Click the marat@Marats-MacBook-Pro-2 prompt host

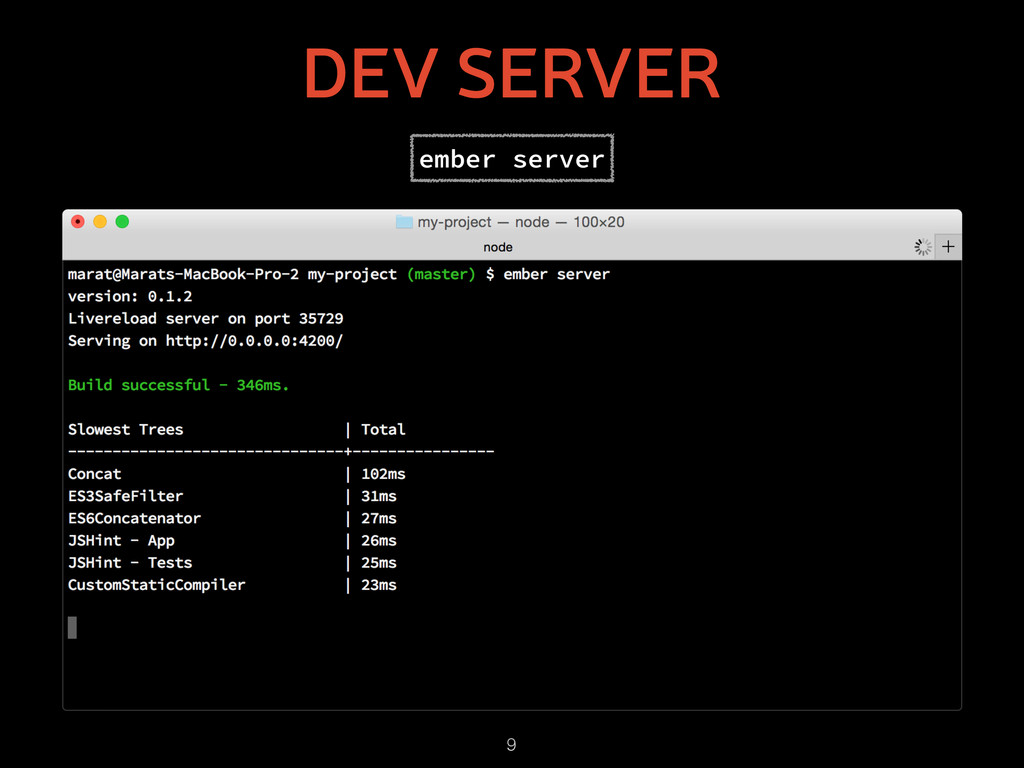click(184, 274)
